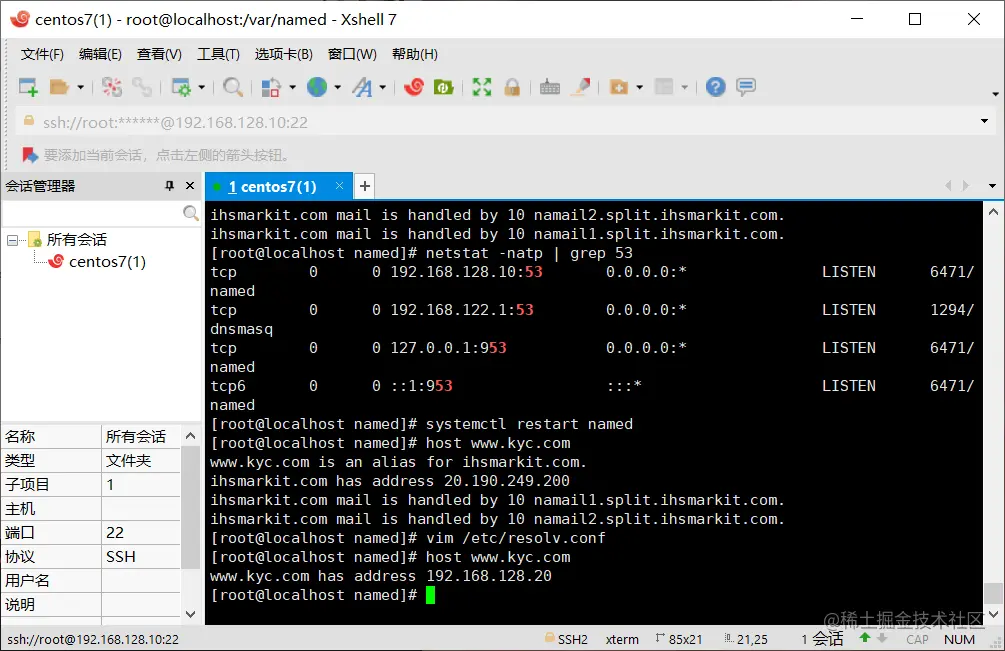Toggle full screen with green arrows icon
This screenshot has width=1005, height=651.
[482, 87]
